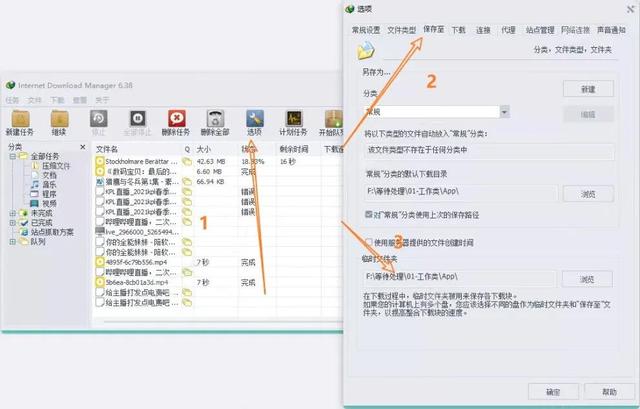Image resolution: width=640 pixels, height=409 pixels.
Task: Click the 42.63 MB size cell
Action: pos(211,161)
